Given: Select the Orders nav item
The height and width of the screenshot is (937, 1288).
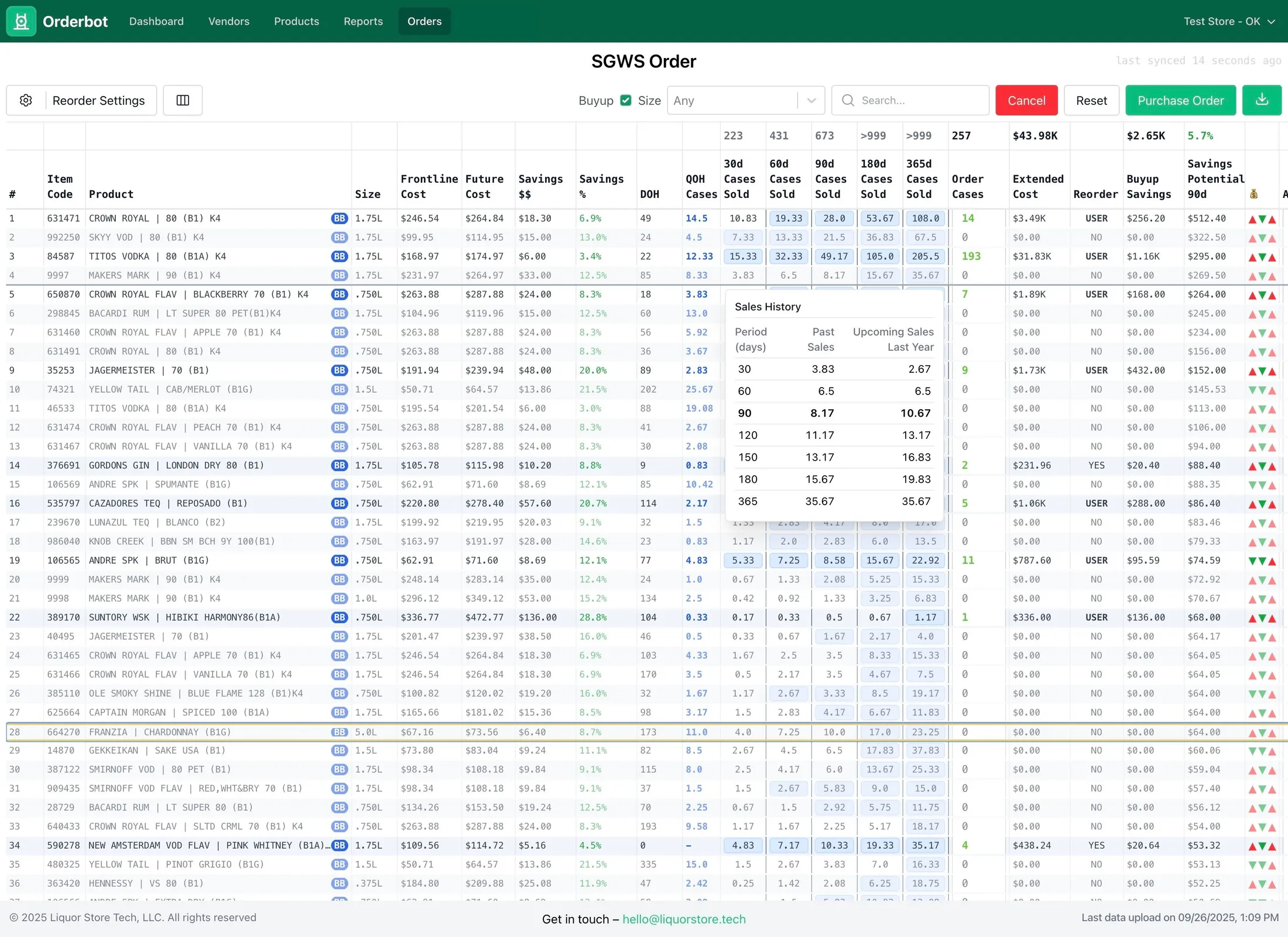Looking at the screenshot, I should click(424, 21).
